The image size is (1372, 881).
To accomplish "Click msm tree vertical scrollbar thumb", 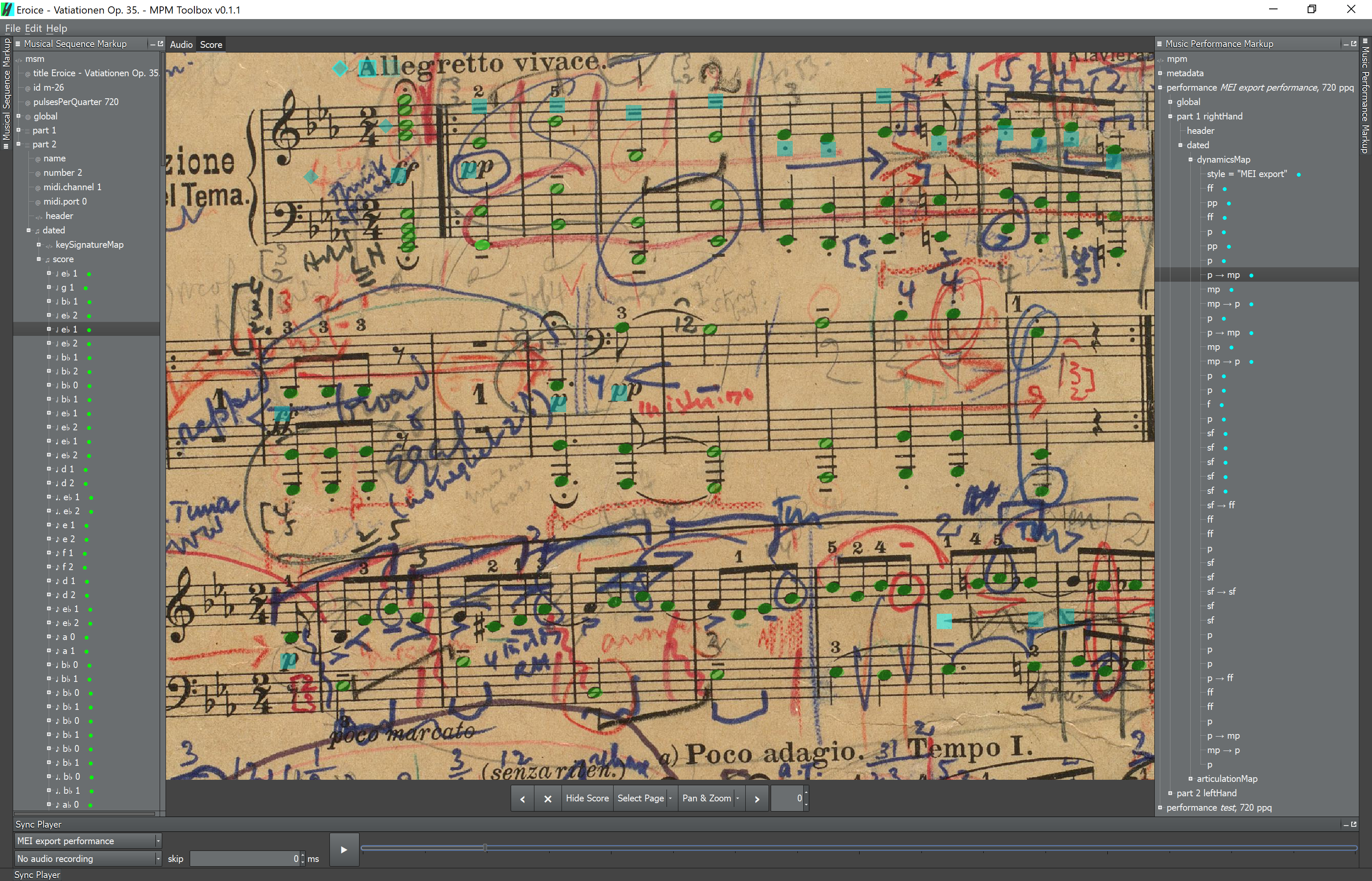I will coord(163,109).
